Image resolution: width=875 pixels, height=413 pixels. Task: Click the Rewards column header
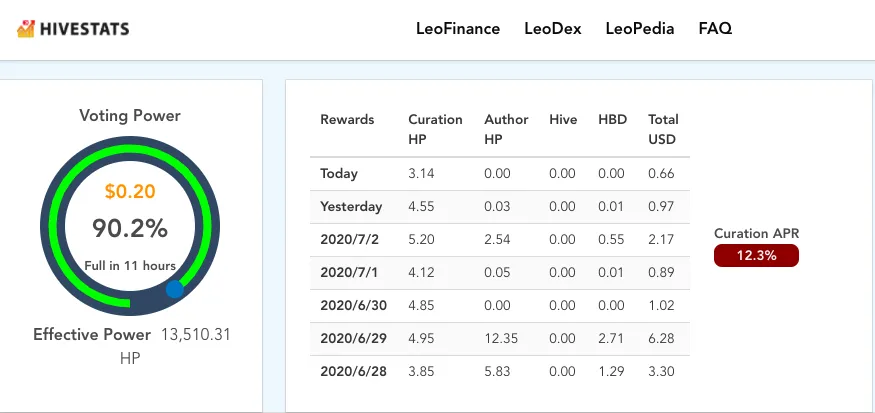point(347,119)
